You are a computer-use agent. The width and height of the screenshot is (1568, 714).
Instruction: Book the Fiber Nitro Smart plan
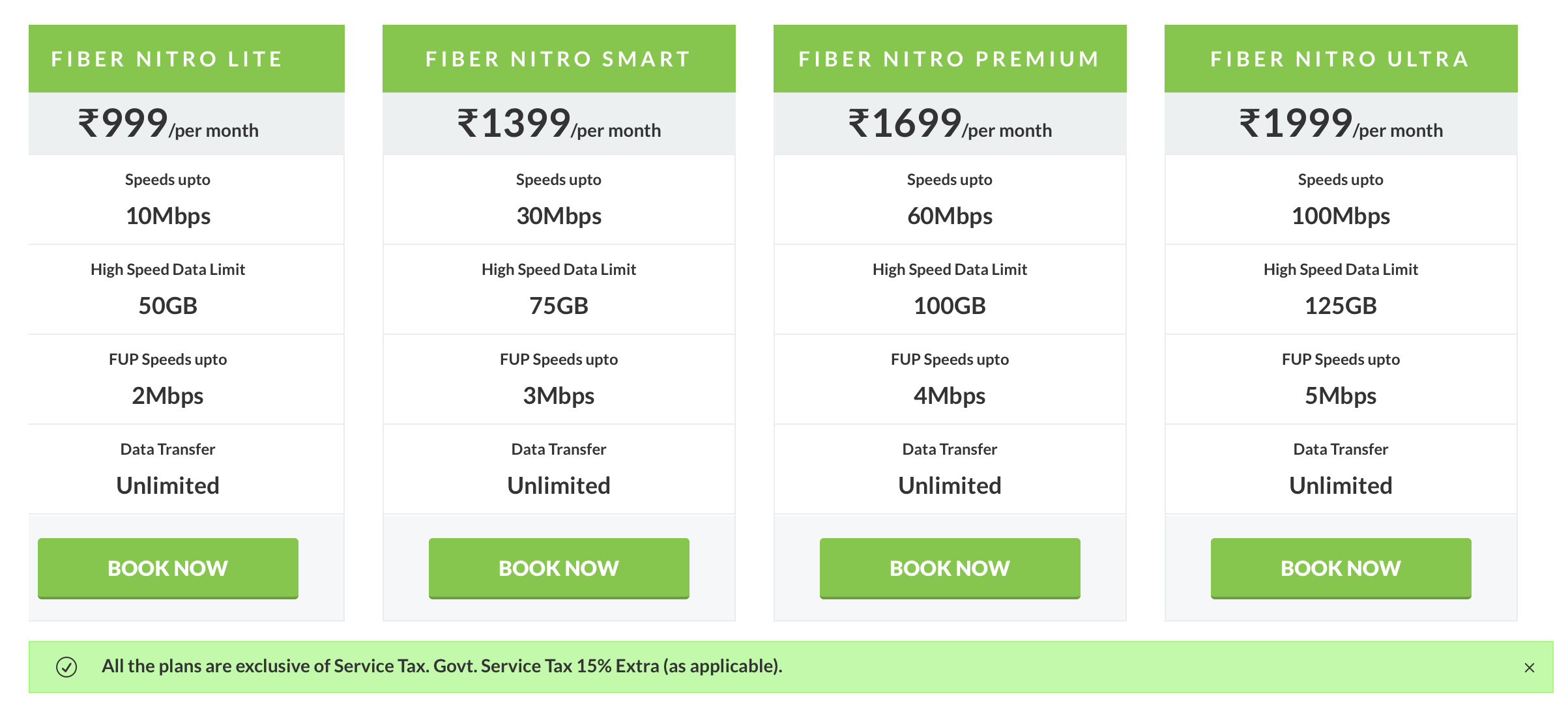click(559, 568)
